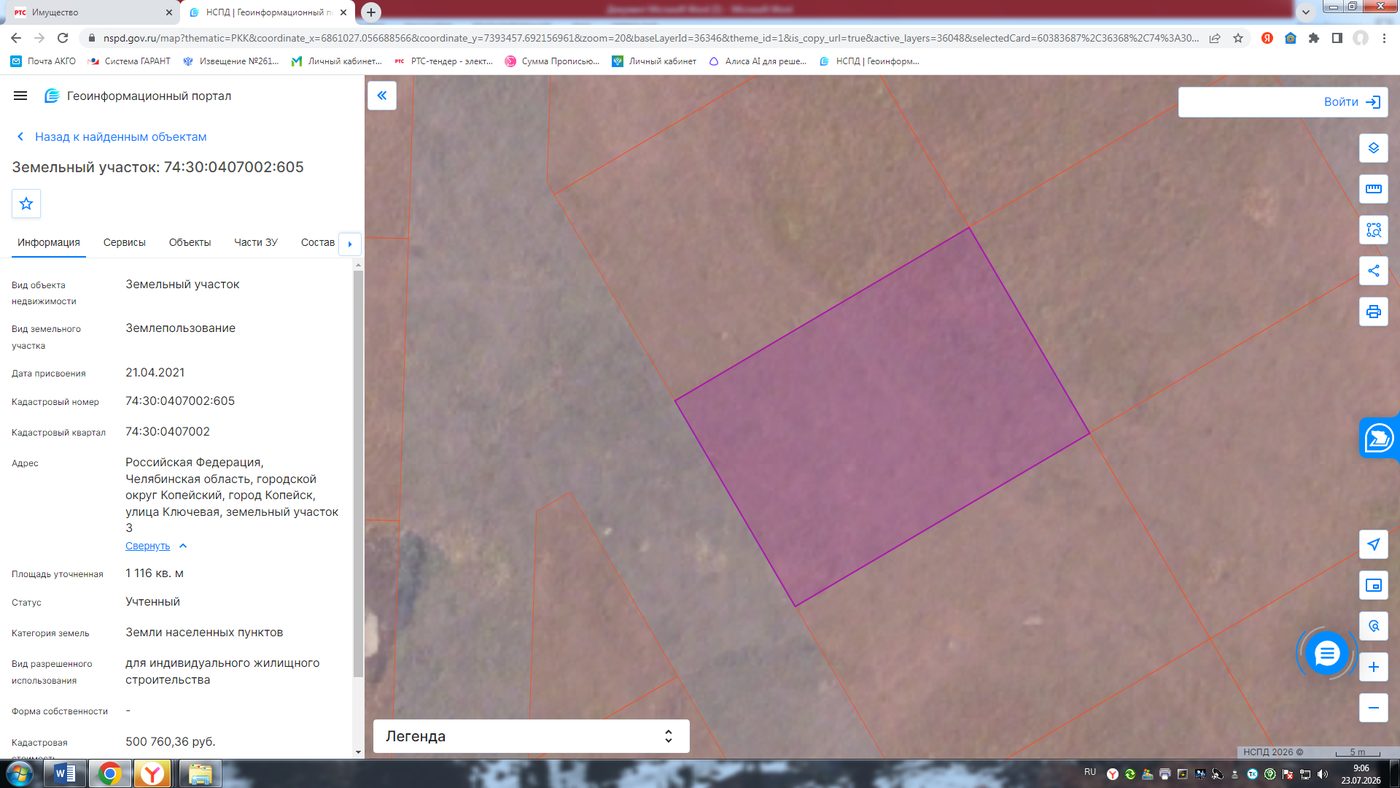This screenshot has height=788, width=1400.
Task: Select the ruler measurement tool
Action: 1373,189
